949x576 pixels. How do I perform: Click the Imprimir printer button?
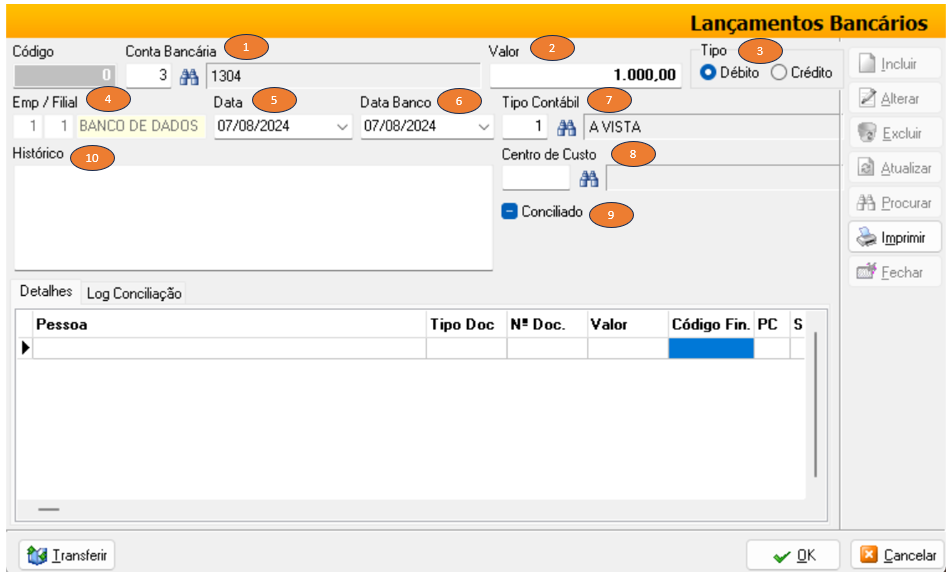point(894,238)
